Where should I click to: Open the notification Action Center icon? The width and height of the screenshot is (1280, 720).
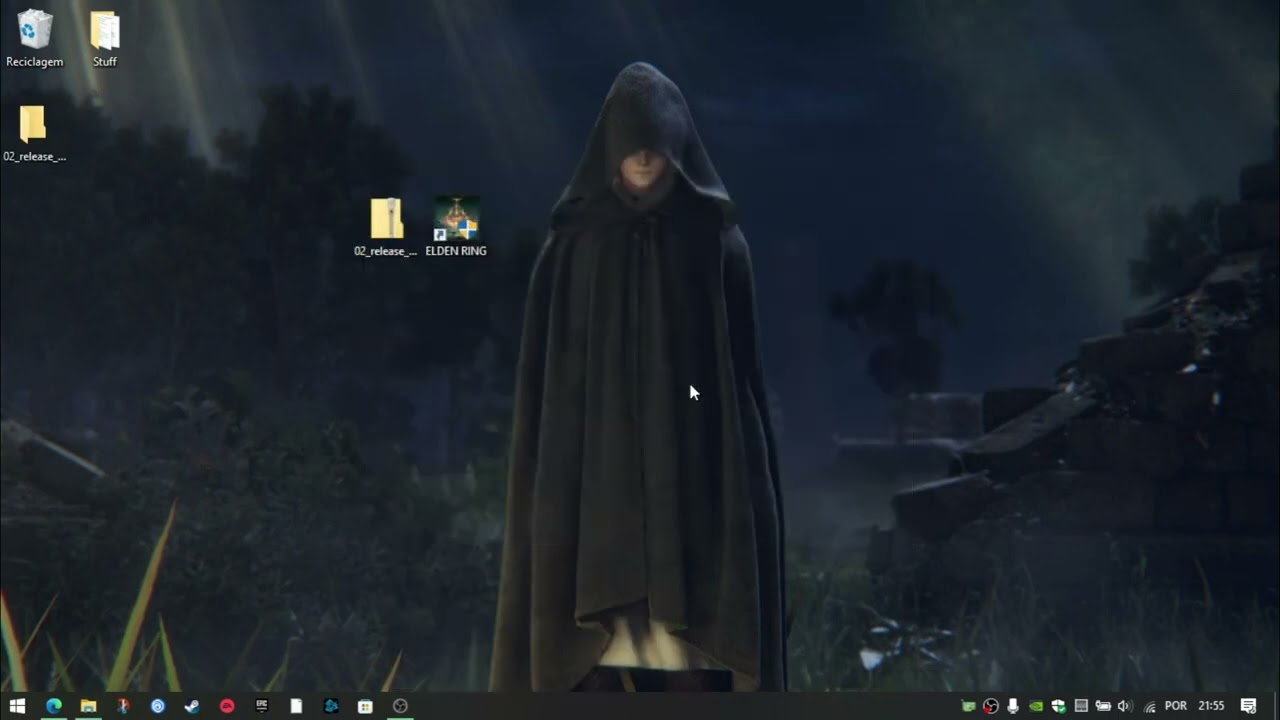(x=1248, y=706)
